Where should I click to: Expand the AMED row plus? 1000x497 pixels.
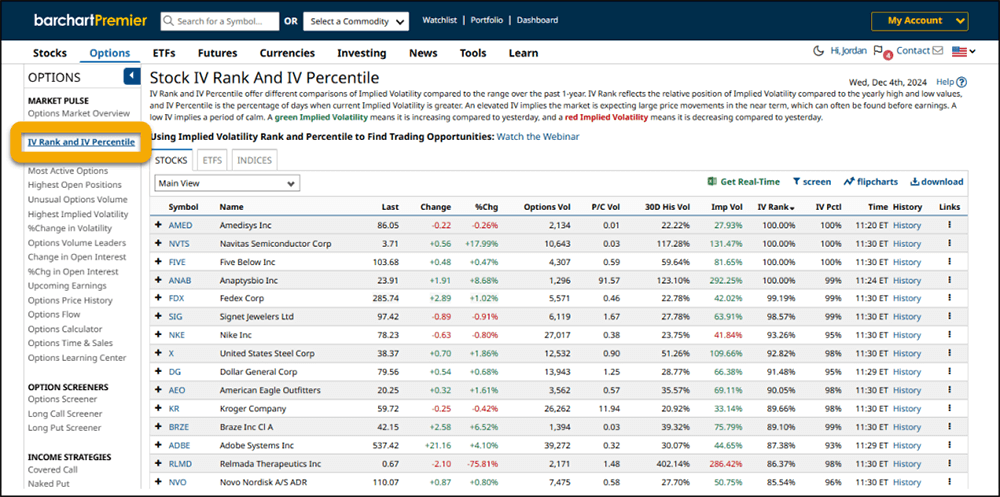point(158,225)
